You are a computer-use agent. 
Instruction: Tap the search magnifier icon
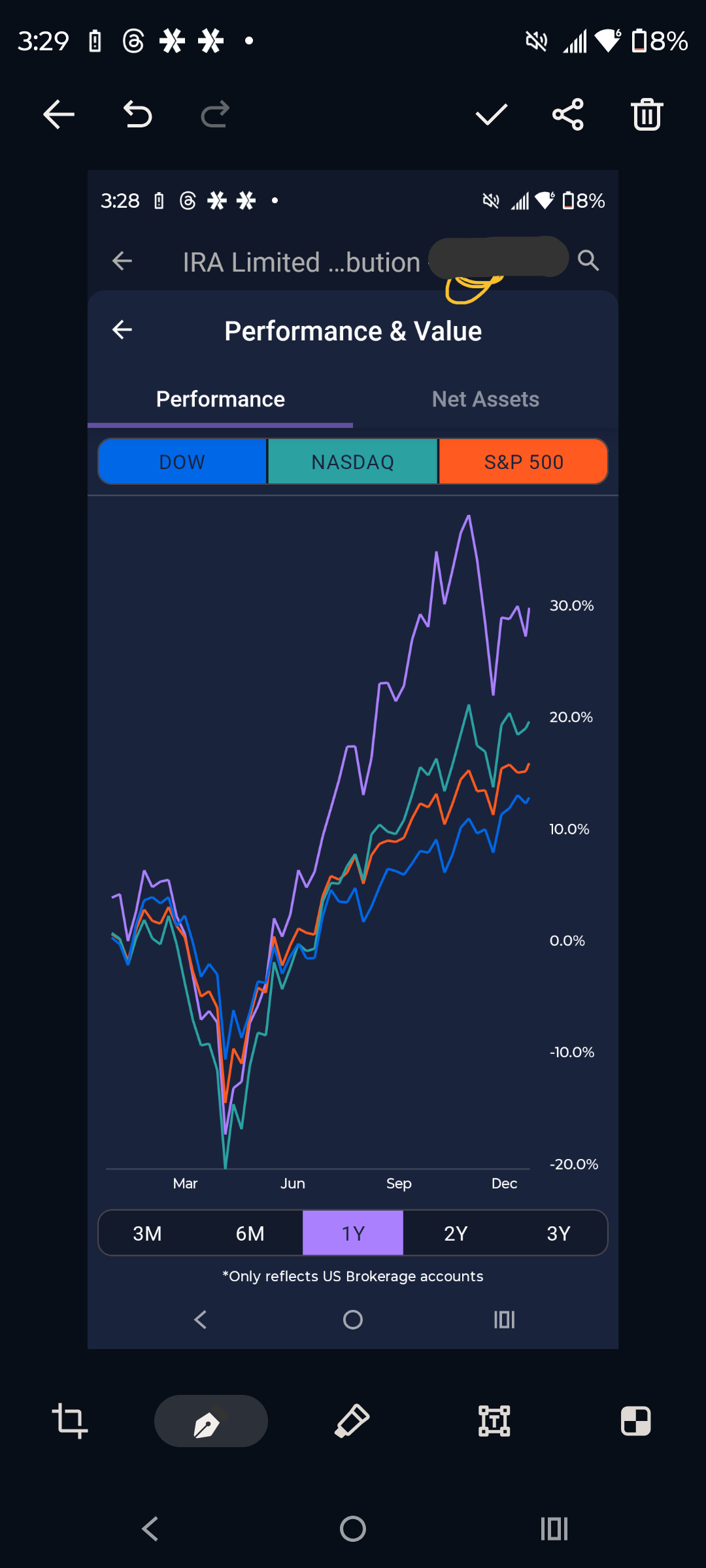pyautogui.click(x=588, y=261)
